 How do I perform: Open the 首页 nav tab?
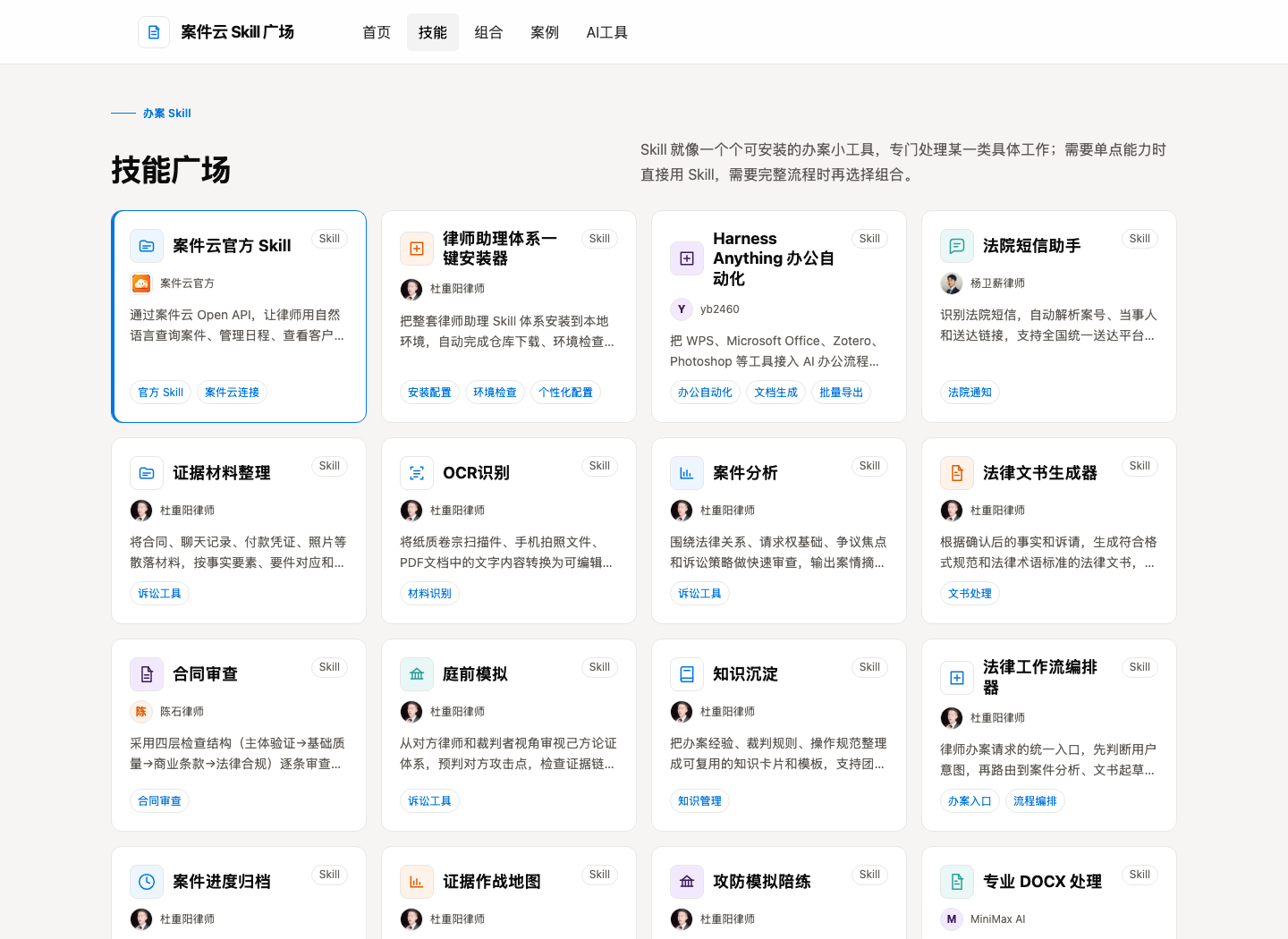click(x=377, y=32)
